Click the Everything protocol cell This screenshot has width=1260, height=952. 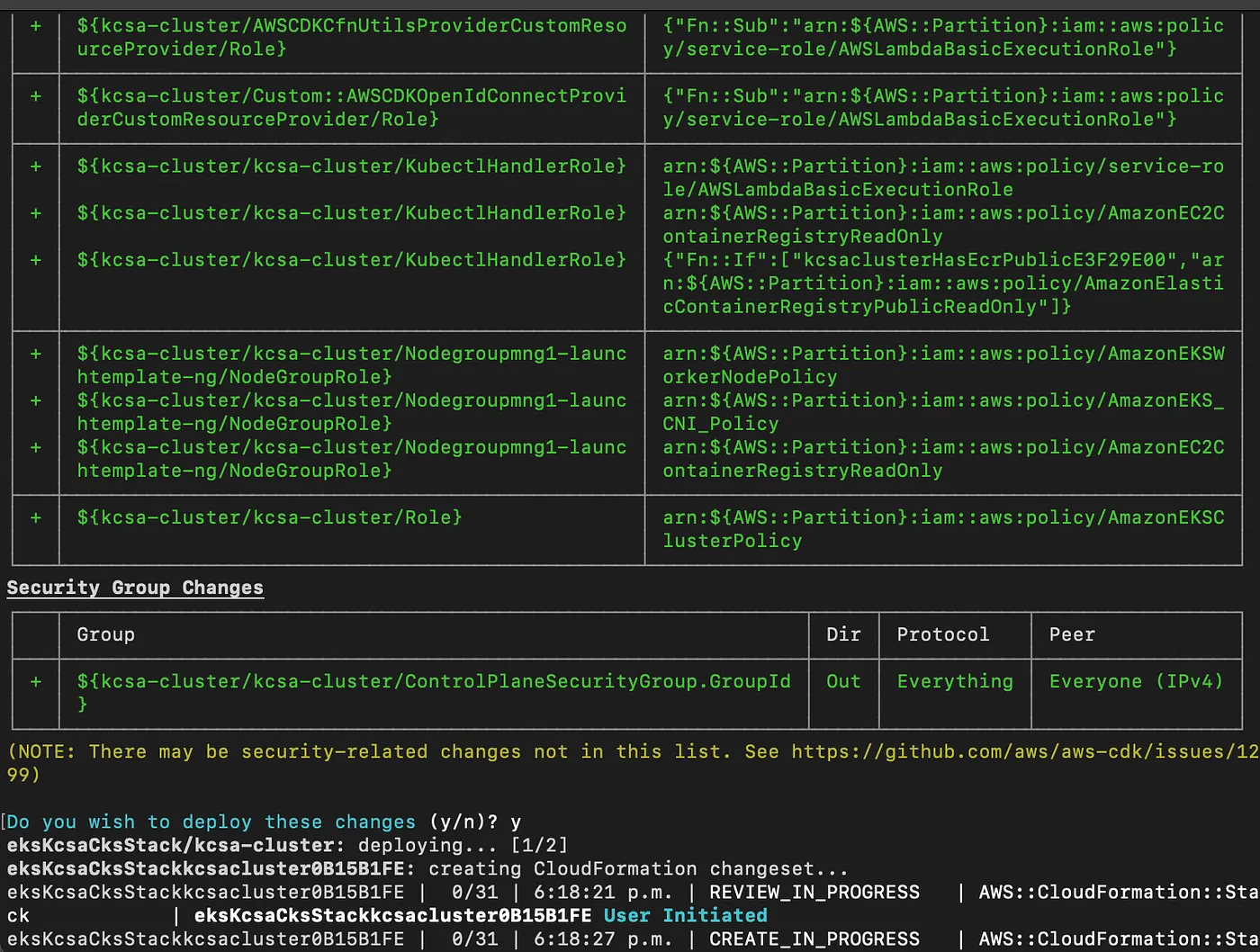tap(955, 681)
